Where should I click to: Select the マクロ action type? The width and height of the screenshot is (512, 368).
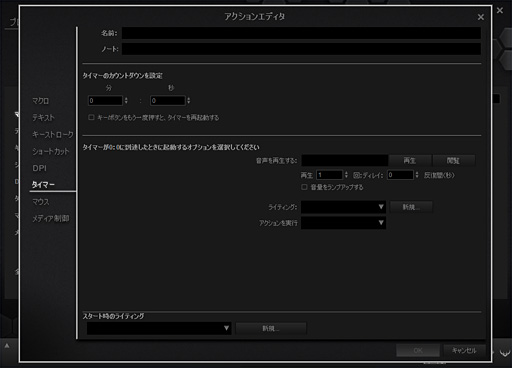click(x=40, y=101)
